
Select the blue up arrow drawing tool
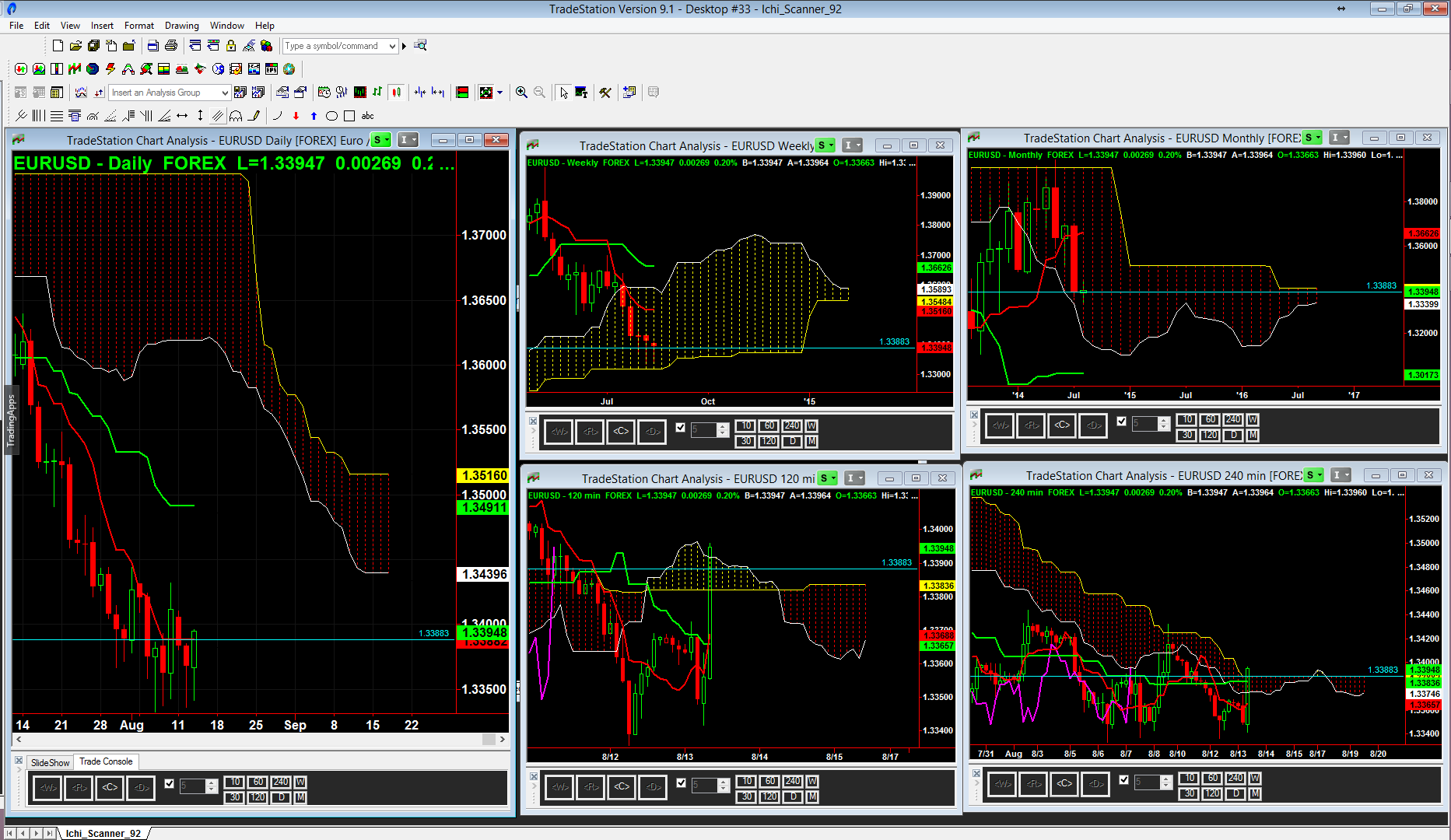tap(314, 116)
